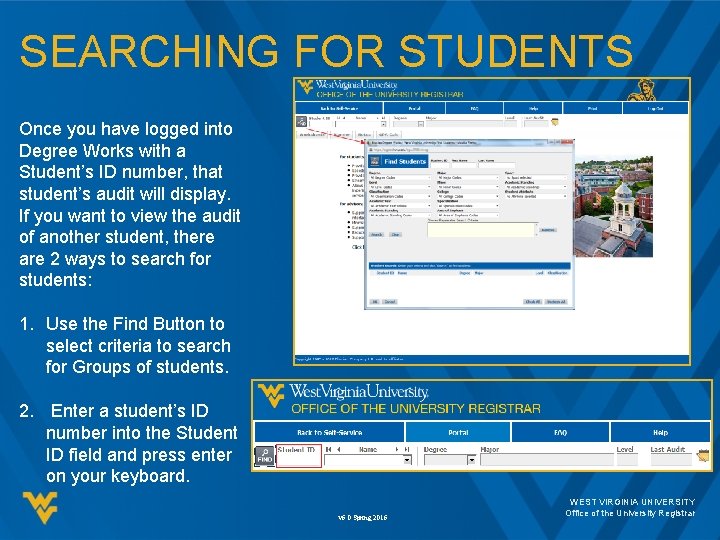
Task: Go to first student record in enlarged toolbar
Action: point(328,449)
